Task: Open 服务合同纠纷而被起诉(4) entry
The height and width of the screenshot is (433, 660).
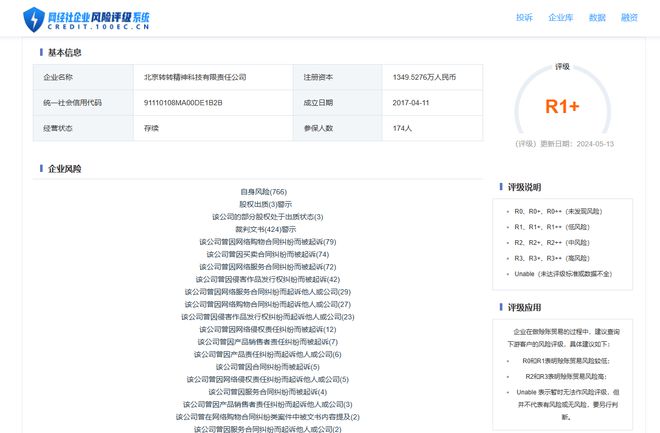Action: tap(268, 392)
